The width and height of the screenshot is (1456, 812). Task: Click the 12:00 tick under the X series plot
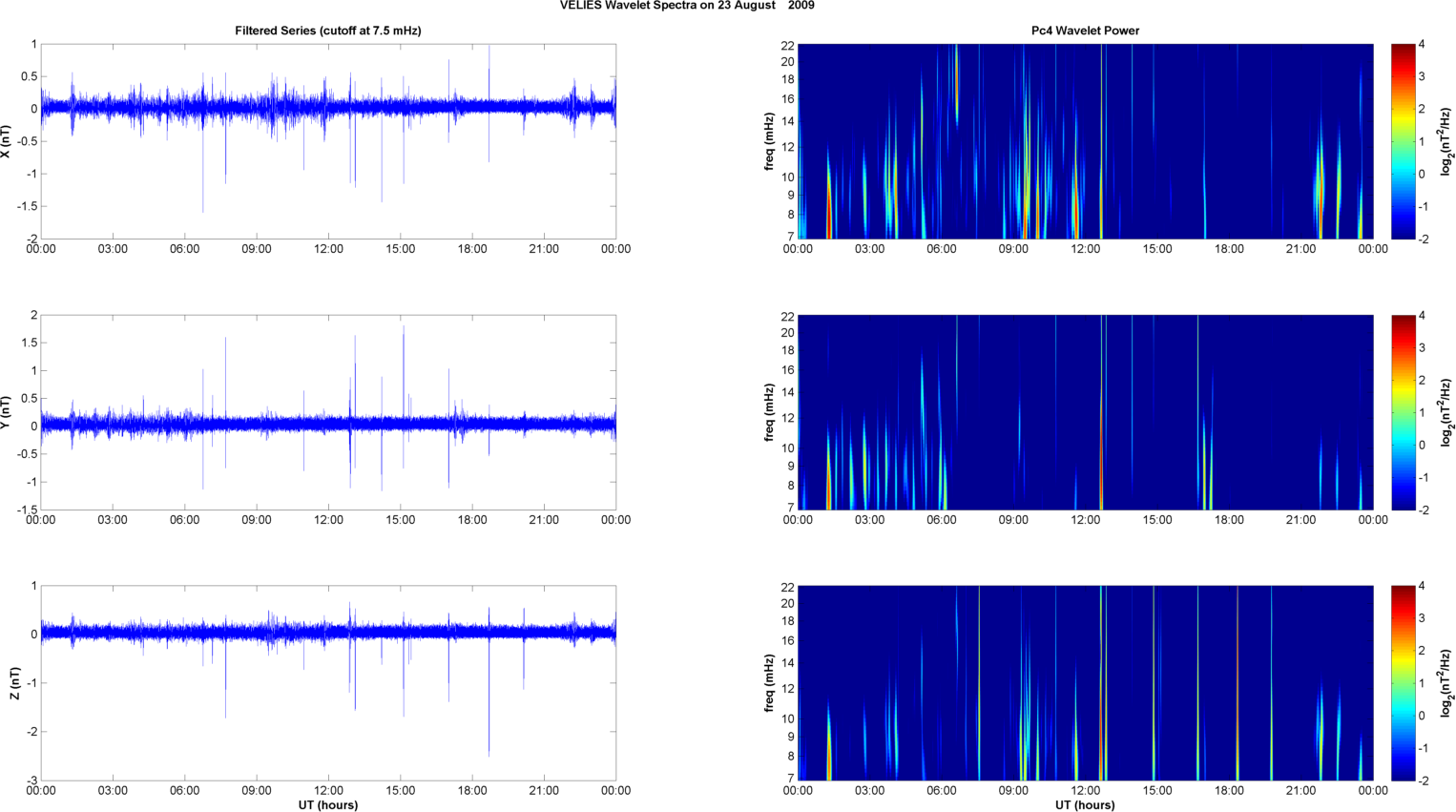pos(328,249)
